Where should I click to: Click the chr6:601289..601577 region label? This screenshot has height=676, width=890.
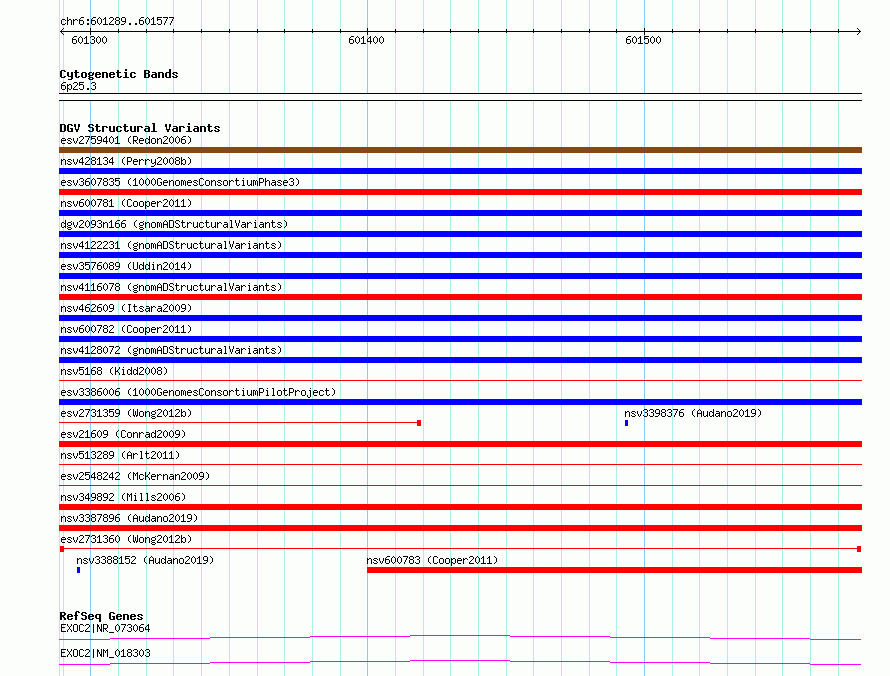click(117, 22)
